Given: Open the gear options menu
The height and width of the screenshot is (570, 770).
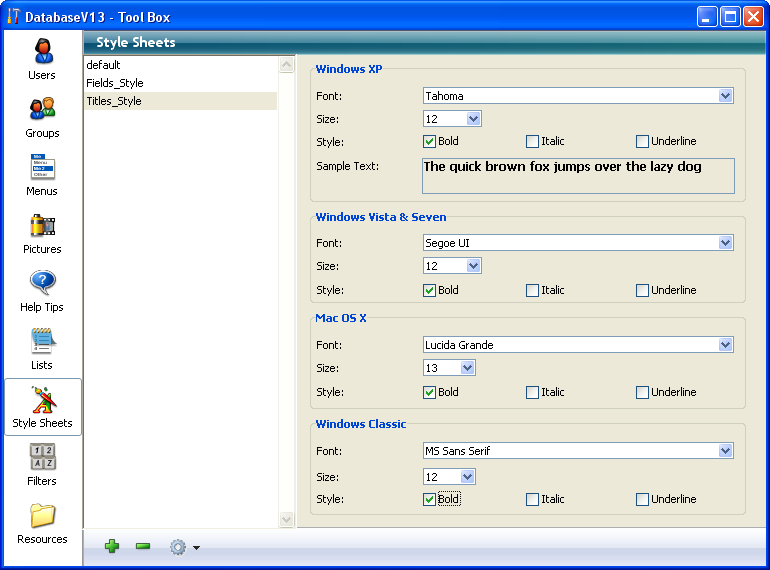Looking at the screenshot, I should click(183, 547).
